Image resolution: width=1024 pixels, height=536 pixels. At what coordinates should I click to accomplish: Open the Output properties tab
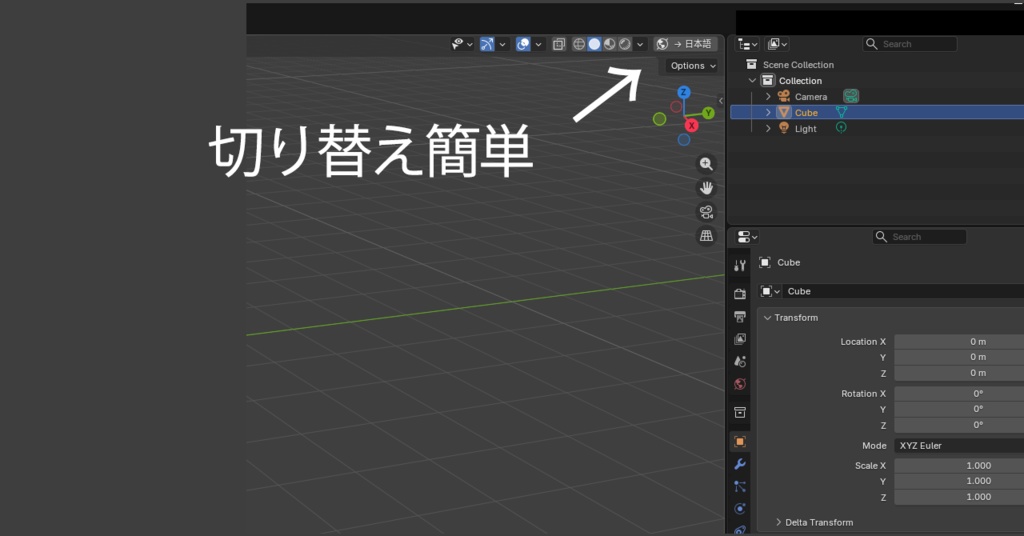(x=739, y=317)
